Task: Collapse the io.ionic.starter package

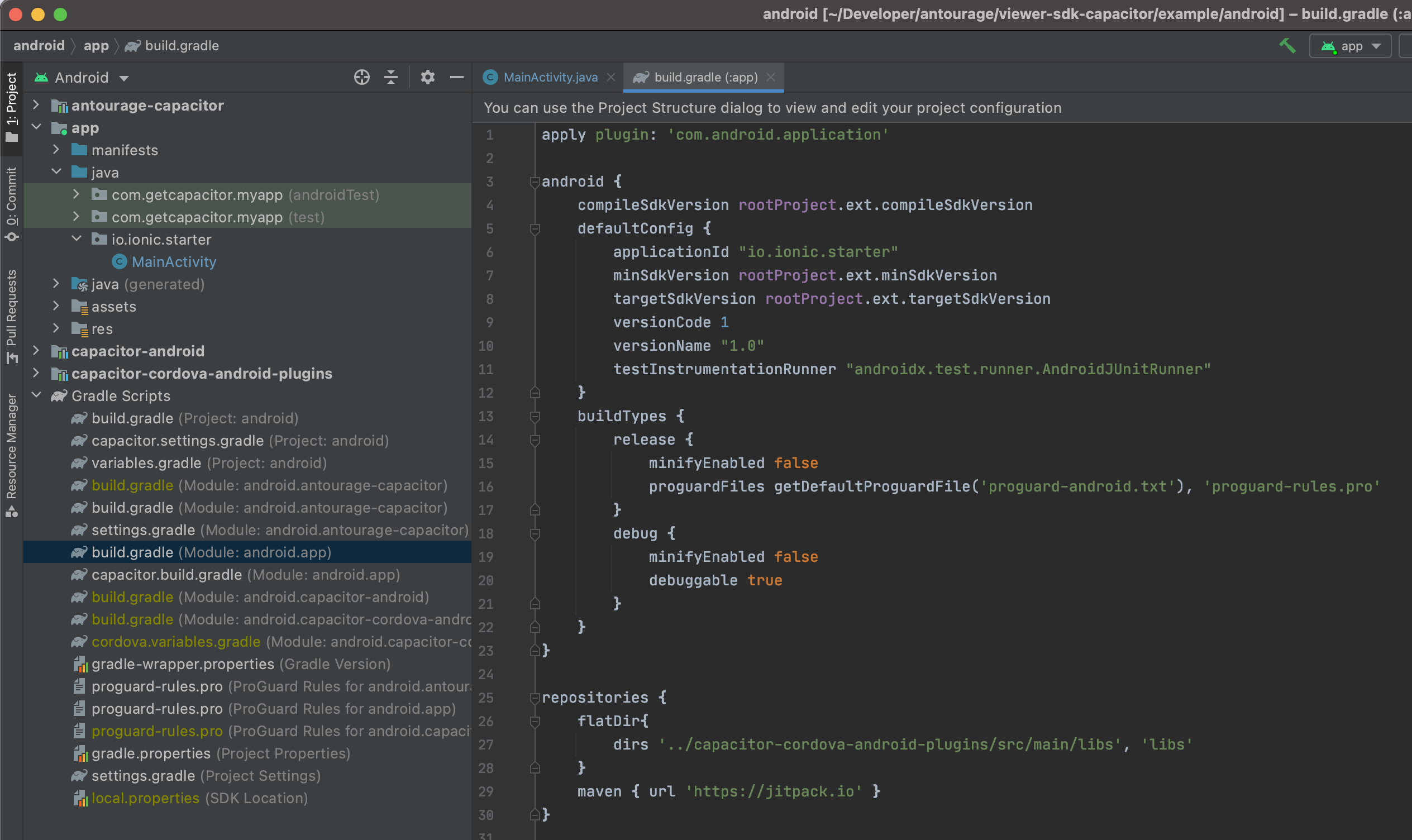Action: coord(77,239)
